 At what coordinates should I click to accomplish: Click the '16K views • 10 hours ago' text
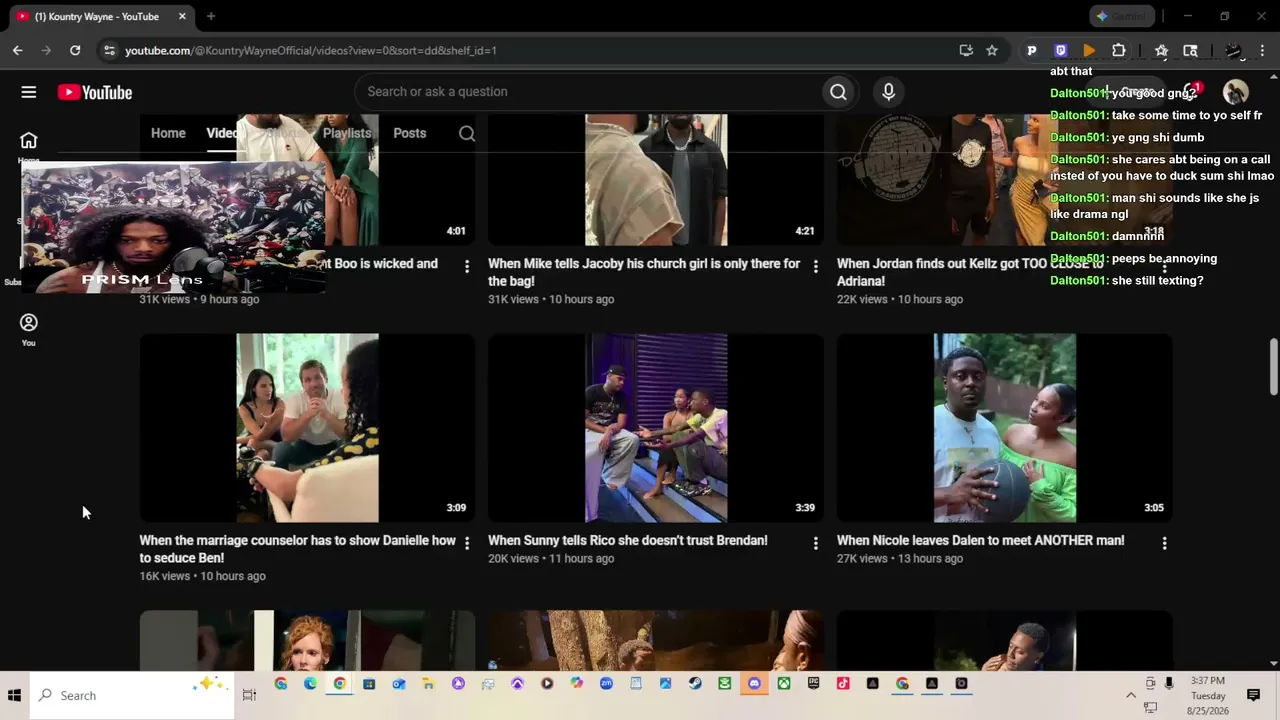pyautogui.click(x=203, y=576)
